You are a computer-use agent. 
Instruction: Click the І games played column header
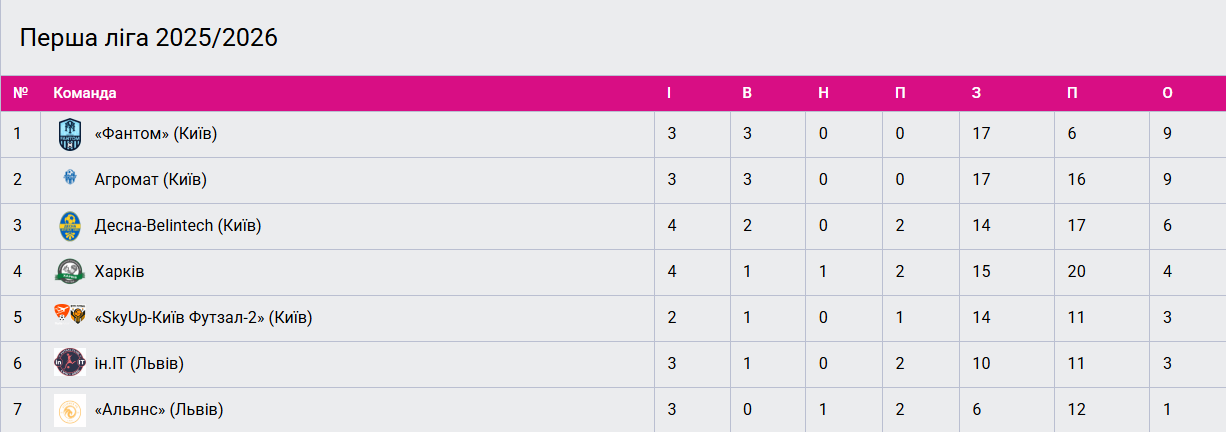pos(670,93)
